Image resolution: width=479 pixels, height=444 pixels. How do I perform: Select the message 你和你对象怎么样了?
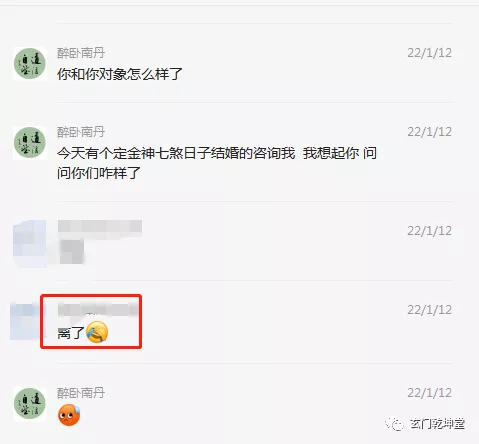tap(120, 74)
